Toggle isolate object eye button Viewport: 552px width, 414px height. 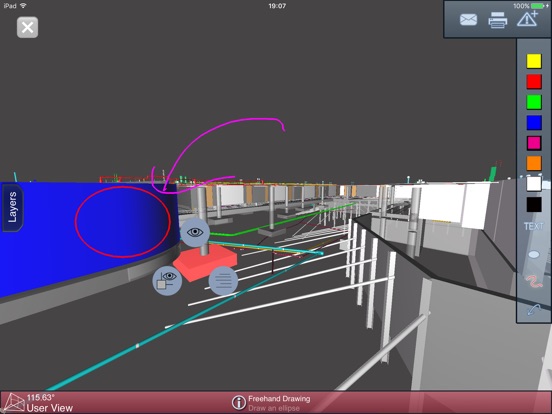point(167,281)
